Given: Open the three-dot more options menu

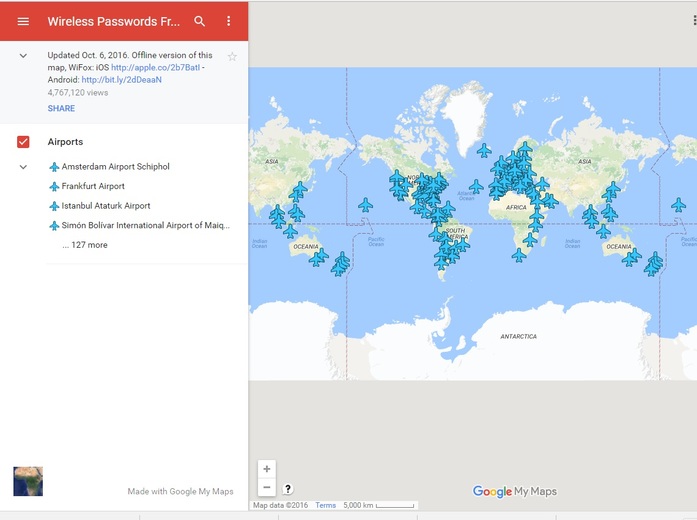Looking at the screenshot, I should (x=229, y=21).
